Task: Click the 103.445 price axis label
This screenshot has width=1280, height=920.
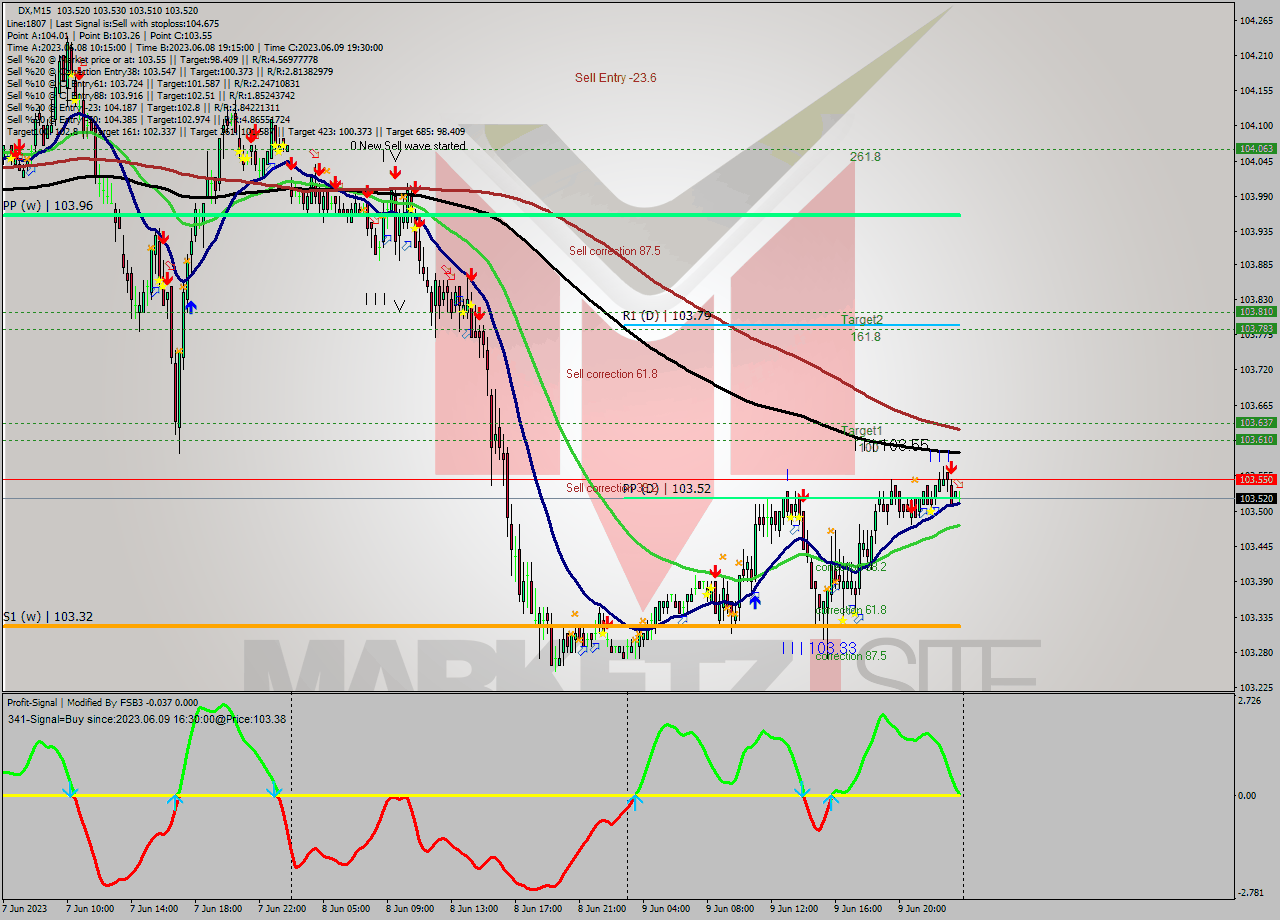Action: [1256, 547]
